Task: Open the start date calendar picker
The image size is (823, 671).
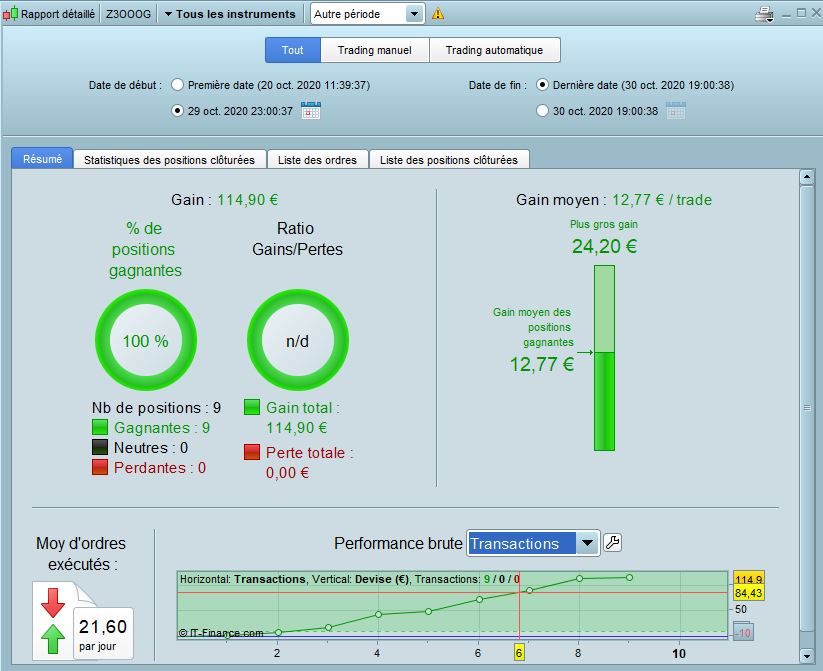Action: coord(311,111)
